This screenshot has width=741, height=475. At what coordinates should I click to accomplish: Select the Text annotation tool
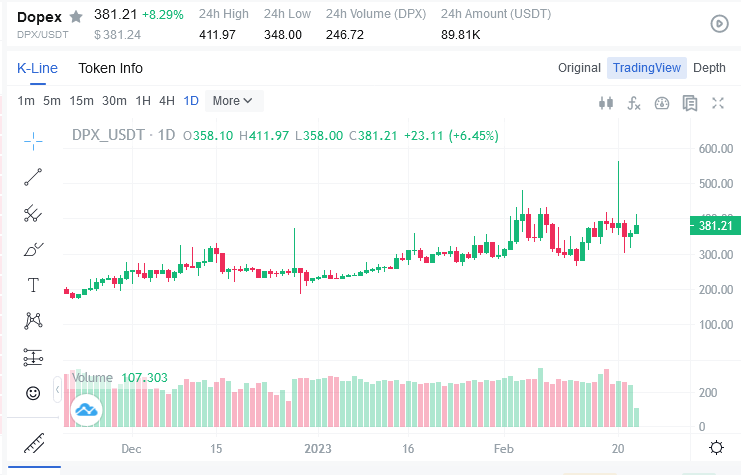33,285
